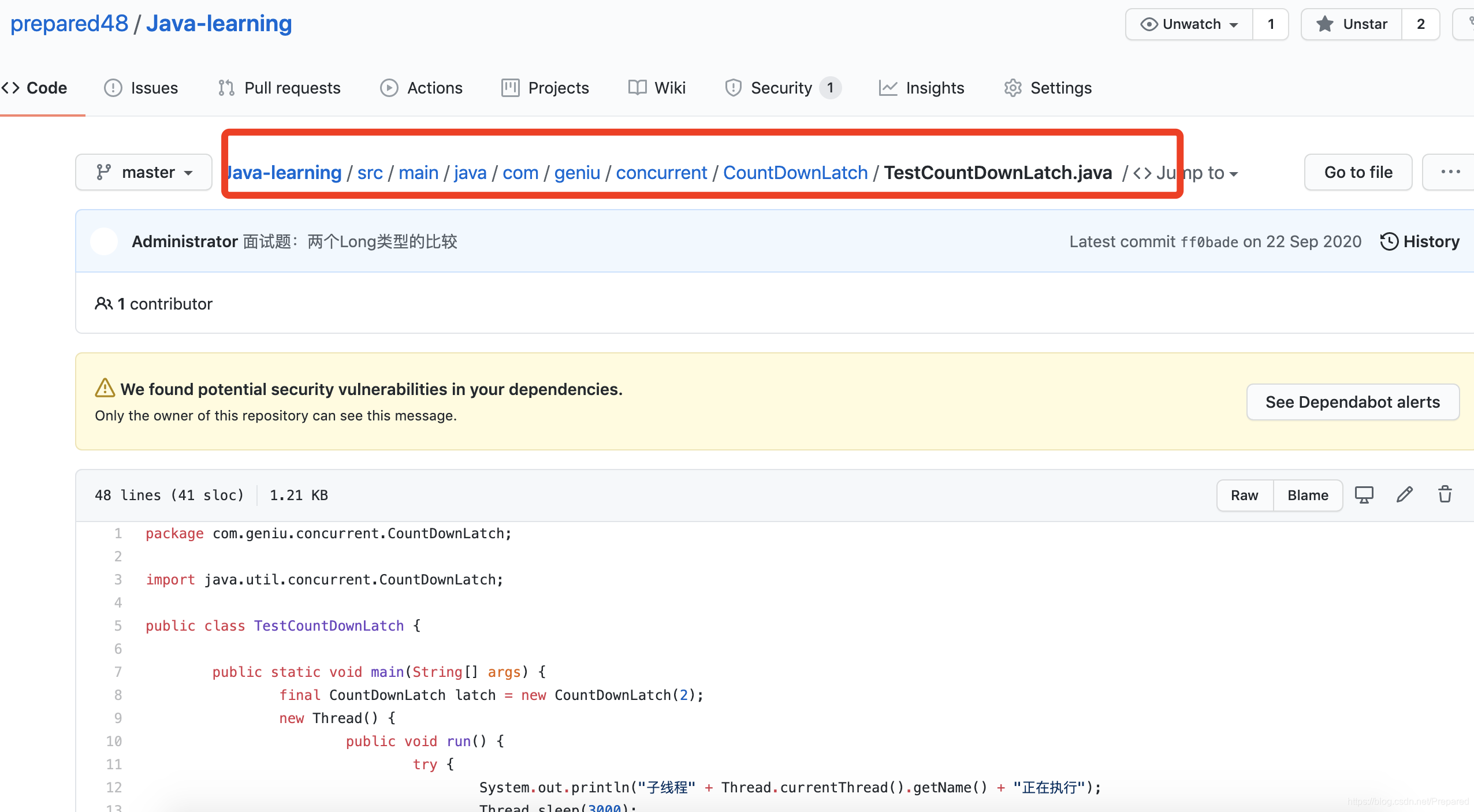Click the Security shield icon

click(734, 88)
